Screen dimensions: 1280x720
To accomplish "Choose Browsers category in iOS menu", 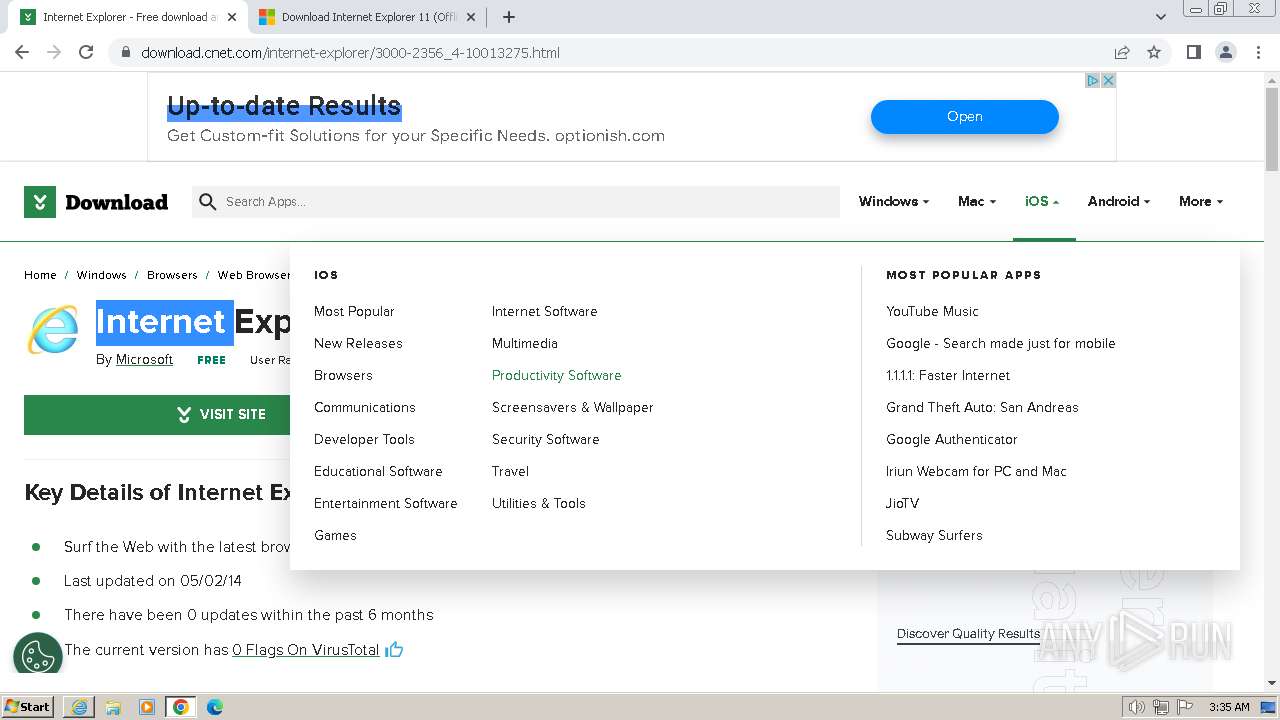I will pos(343,375).
